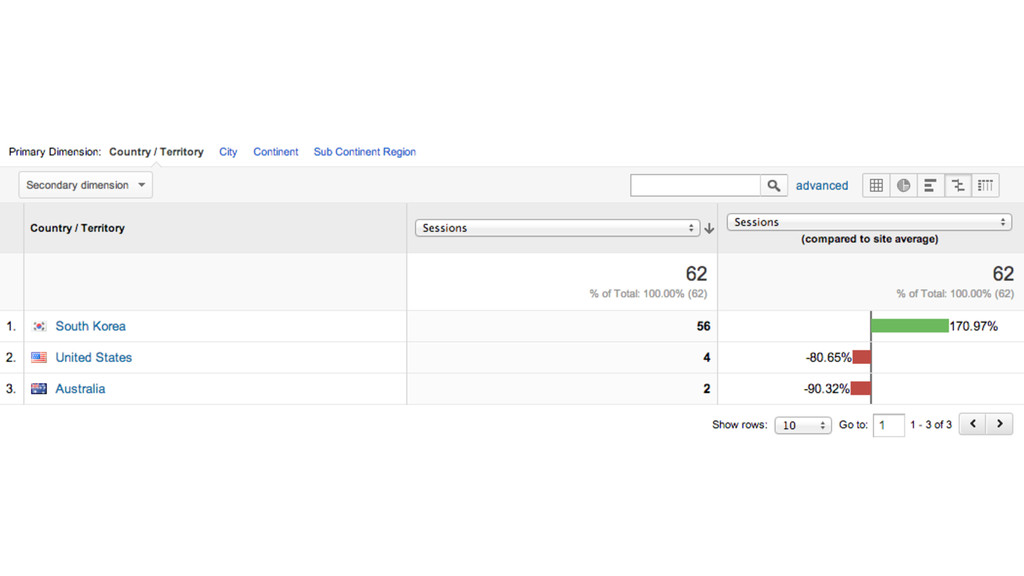Select the performance bar view icon
The width and height of the screenshot is (1024, 576).
coord(931,185)
